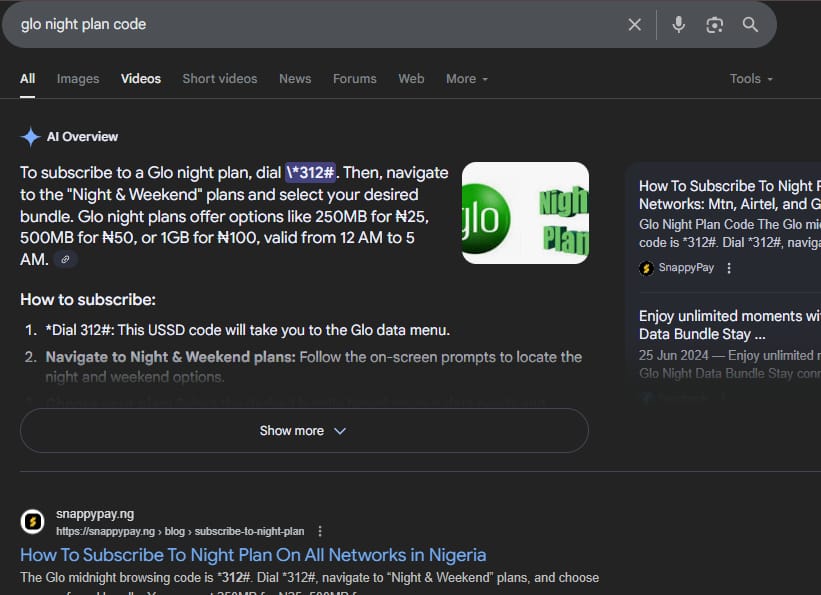821x595 pixels.
Task: Expand the More search filters dropdown
Action: pos(467,79)
